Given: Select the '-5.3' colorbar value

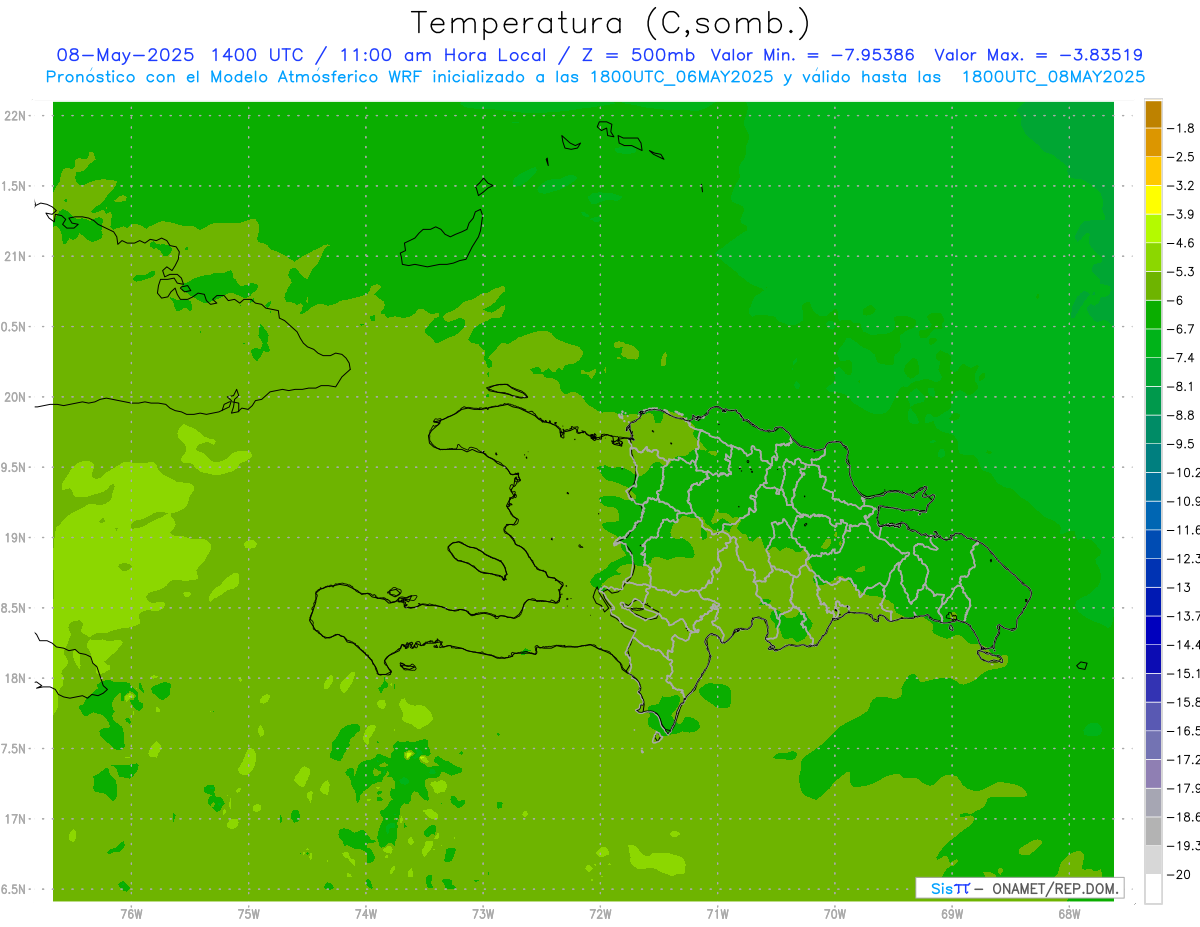Looking at the screenshot, I should tap(1181, 272).
